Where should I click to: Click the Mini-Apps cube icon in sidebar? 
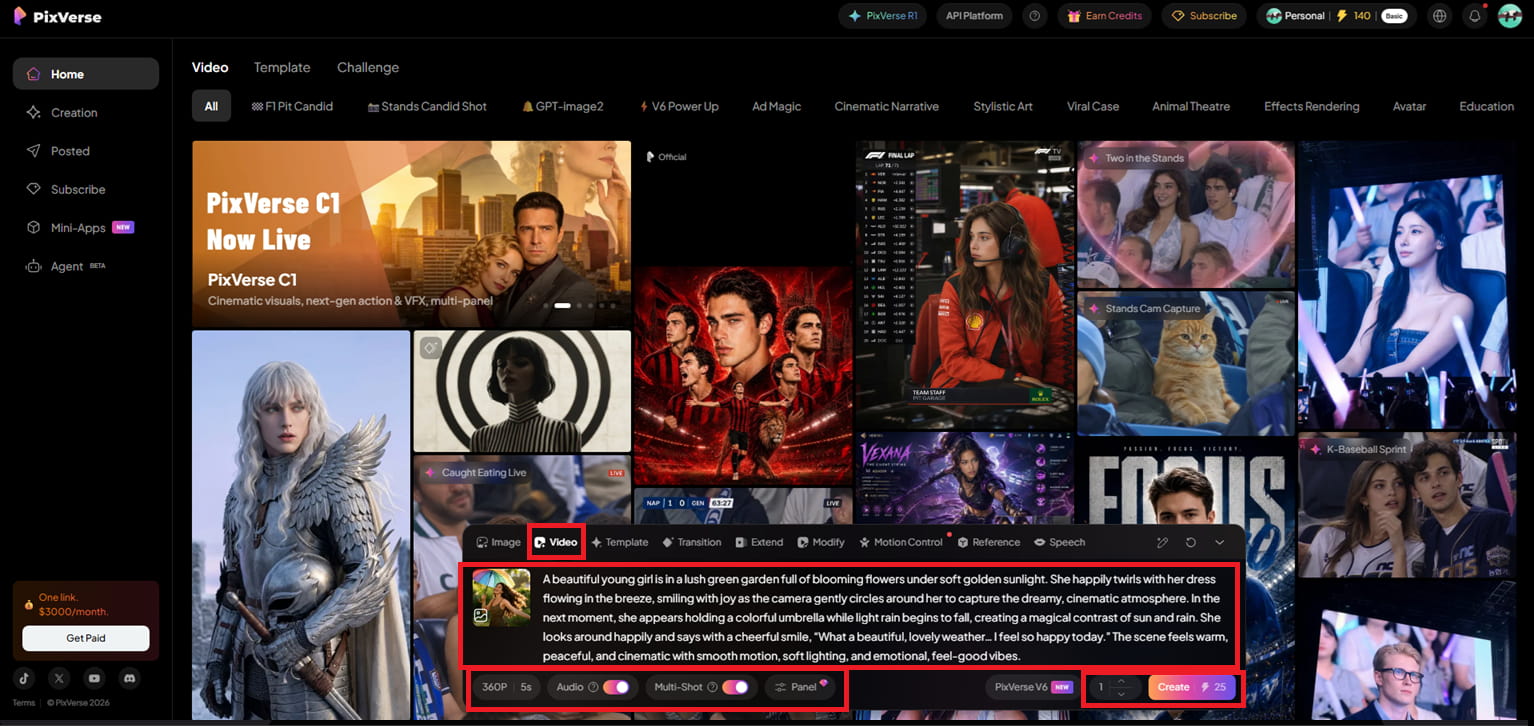click(x=34, y=228)
